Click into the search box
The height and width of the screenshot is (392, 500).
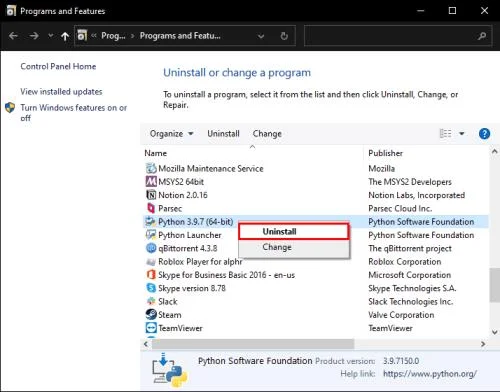tap(398, 36)
